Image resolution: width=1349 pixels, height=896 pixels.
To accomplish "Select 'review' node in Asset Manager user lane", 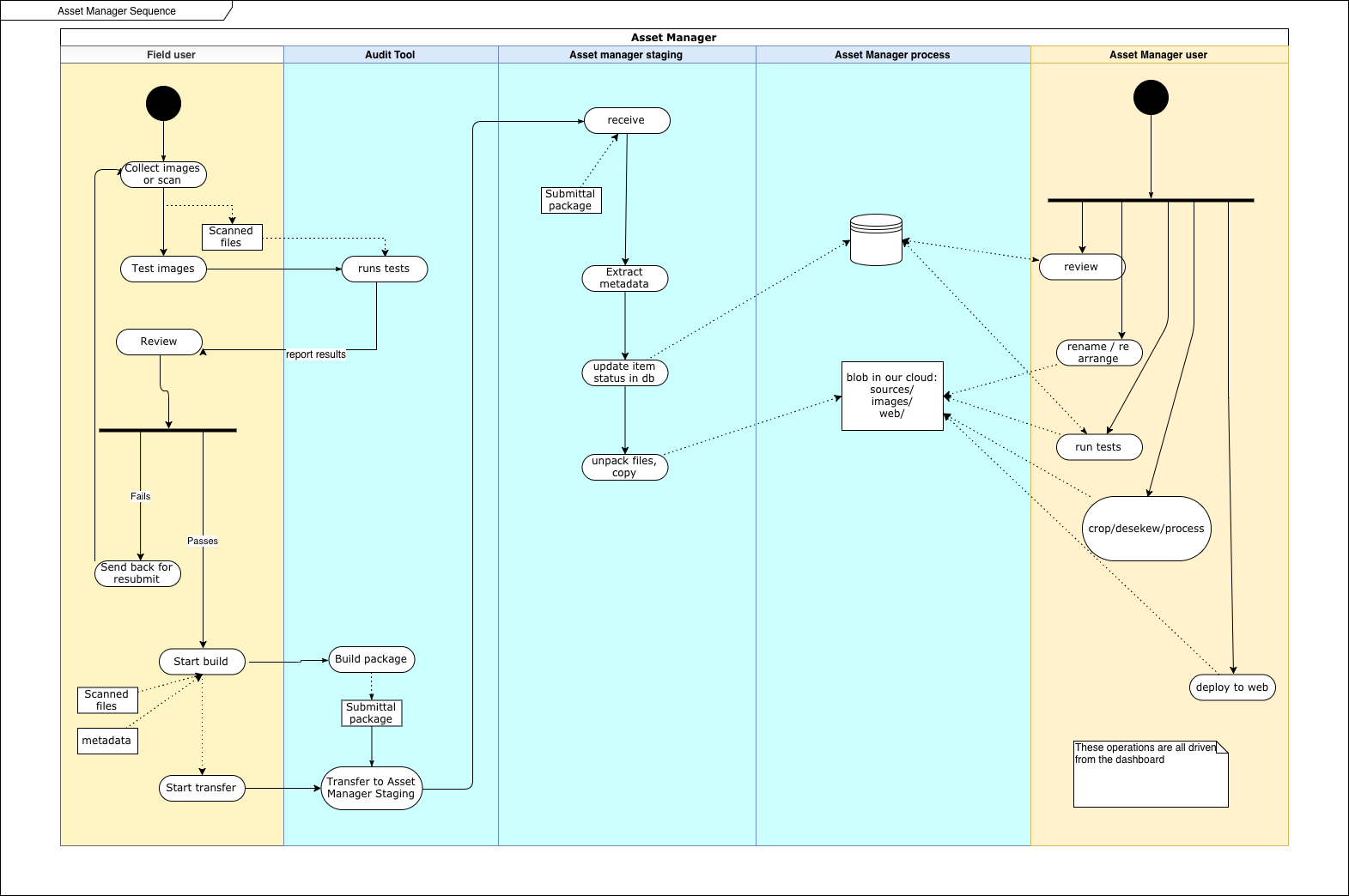I will coord(1082,267).
